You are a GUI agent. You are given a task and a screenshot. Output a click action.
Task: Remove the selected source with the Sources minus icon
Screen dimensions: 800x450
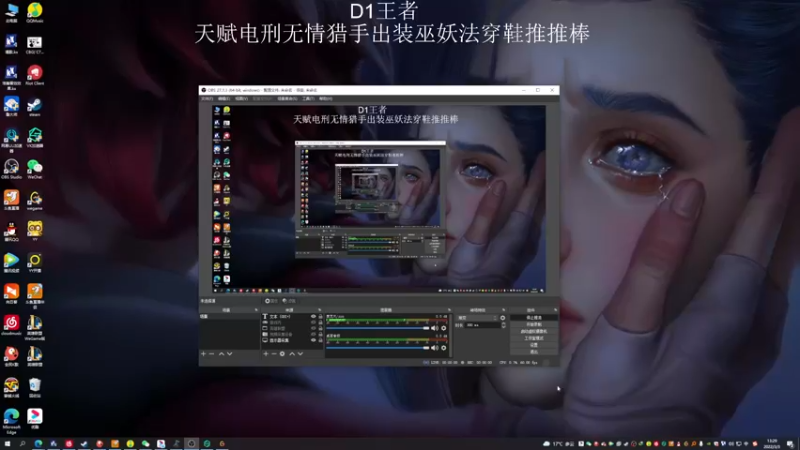[x=274, y=354]
